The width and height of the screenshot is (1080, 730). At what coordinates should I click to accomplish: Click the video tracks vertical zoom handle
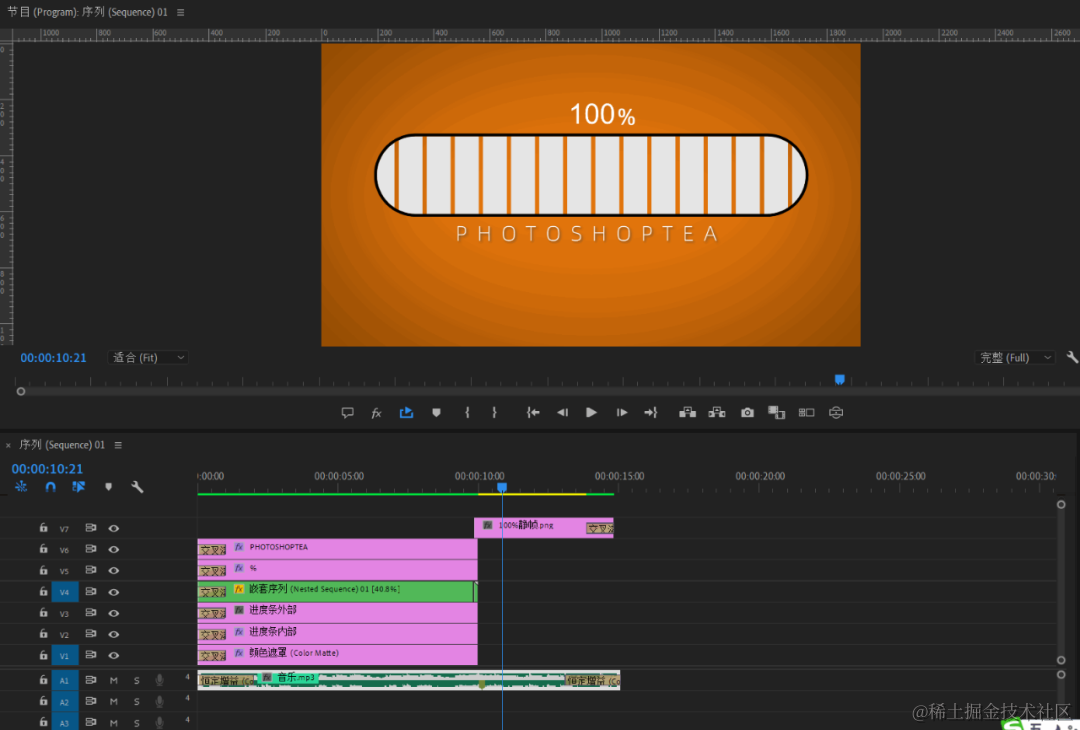(1061, 504)
